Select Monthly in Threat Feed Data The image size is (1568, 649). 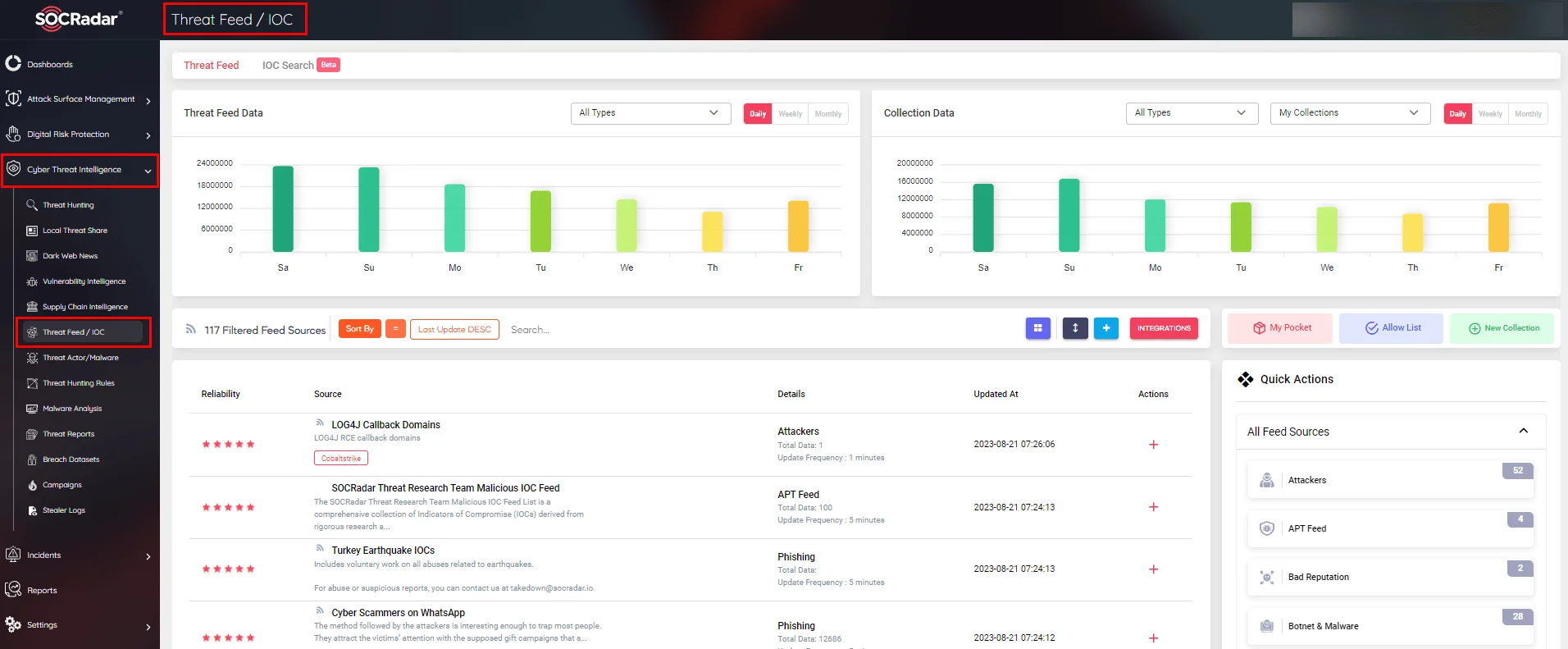828,114
